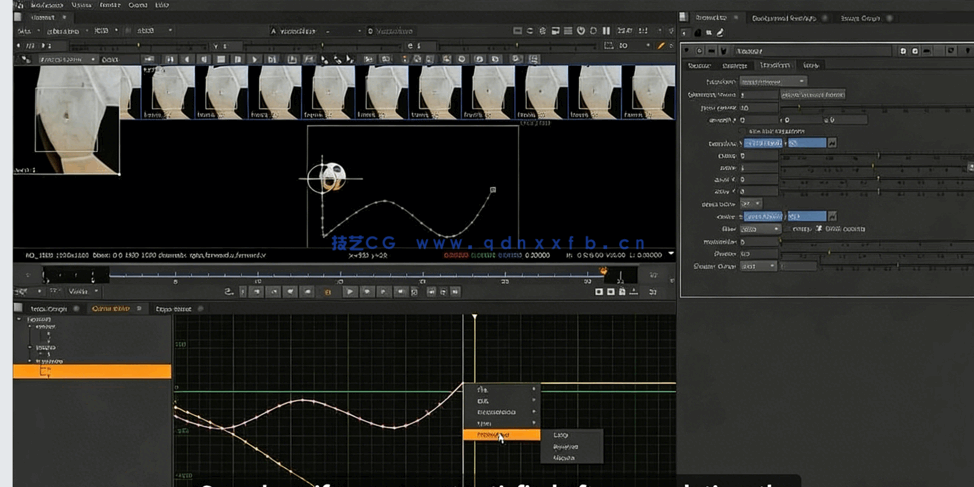
Task: Toggle the clamp checkbox
Action: [786, 229]
